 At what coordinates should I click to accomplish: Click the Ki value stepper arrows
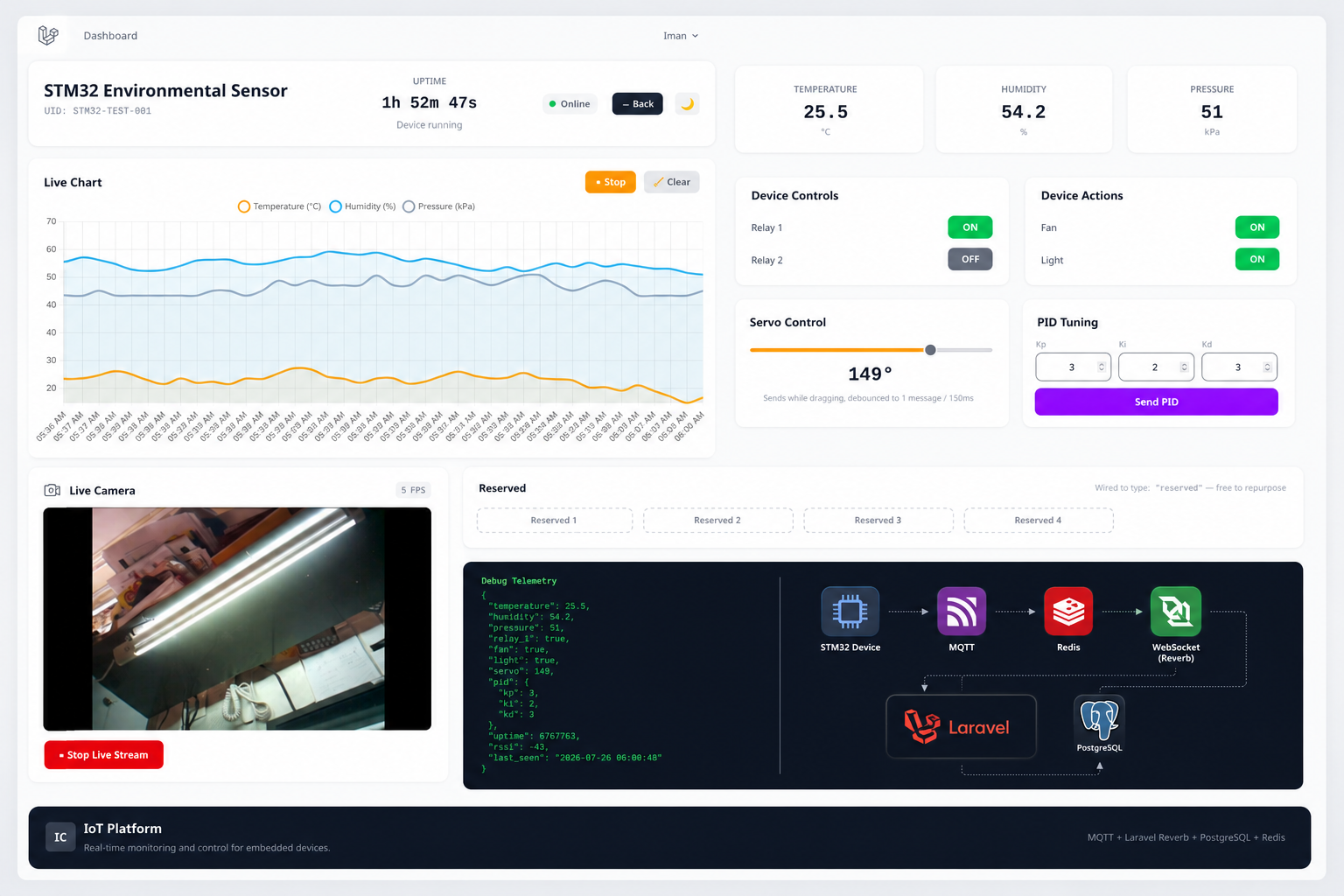click(1184, 367)
